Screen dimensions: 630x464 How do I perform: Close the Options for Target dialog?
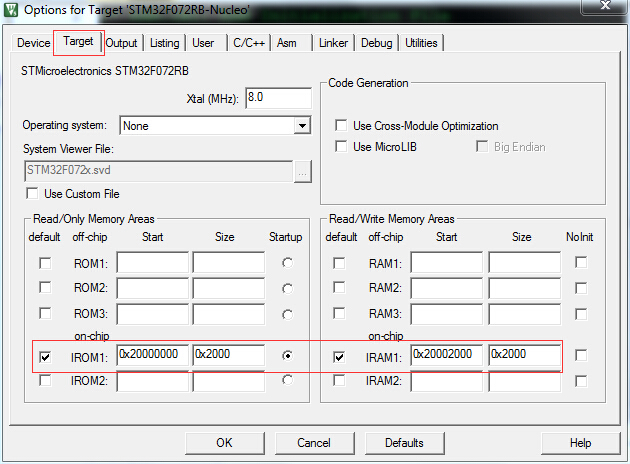tap(605, 6)
